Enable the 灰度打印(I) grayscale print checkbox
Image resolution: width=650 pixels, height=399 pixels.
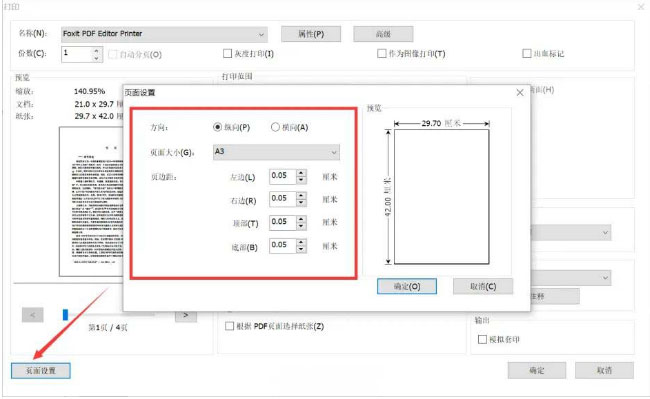click(x=227, y=53)
